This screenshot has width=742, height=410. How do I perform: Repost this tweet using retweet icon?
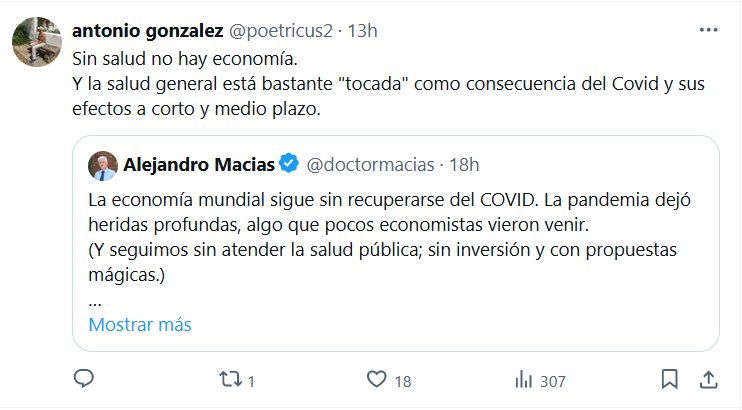[x=229, y=380]
